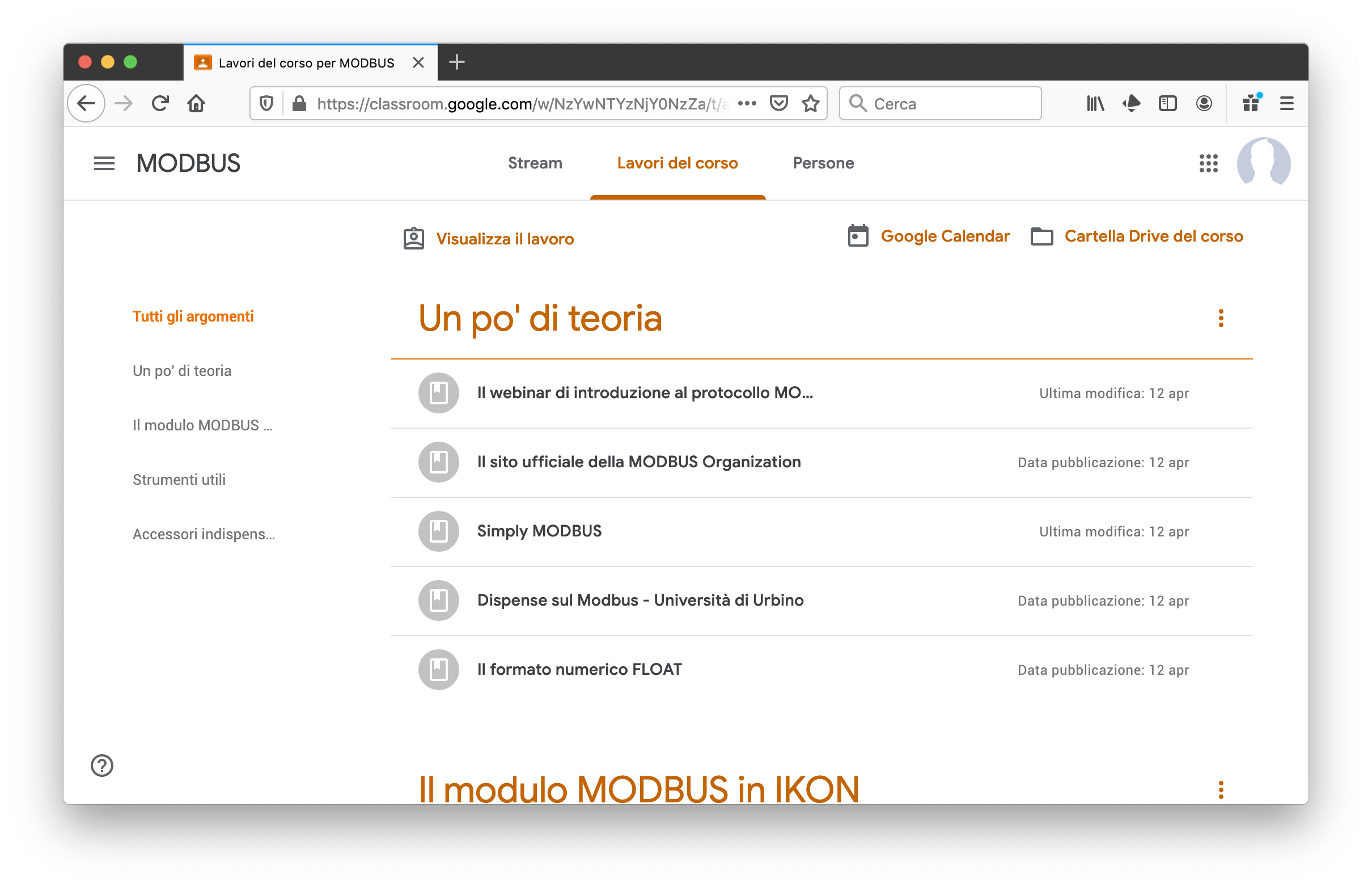The height and width of the screenshot is (888, 1372).
Task: Open the browser home page icon
Action: click(197, 104)
